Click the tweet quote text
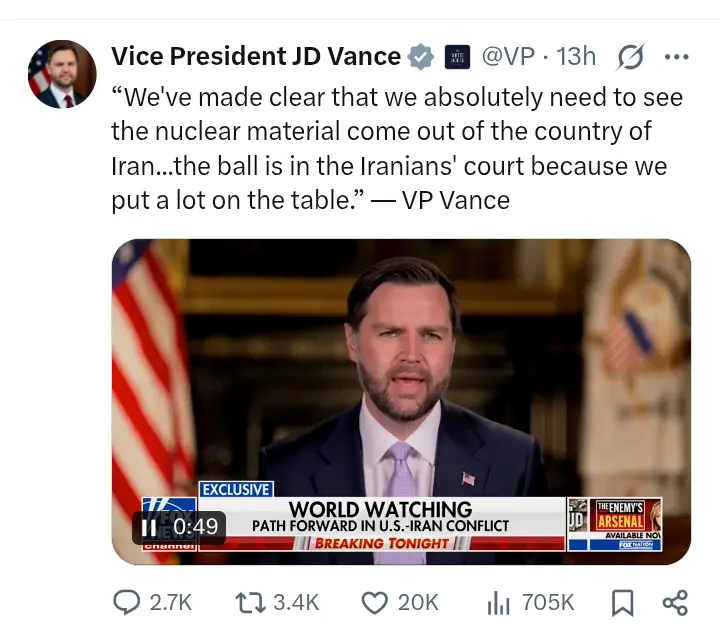This screenshot has width=720, height=634. 397,149
